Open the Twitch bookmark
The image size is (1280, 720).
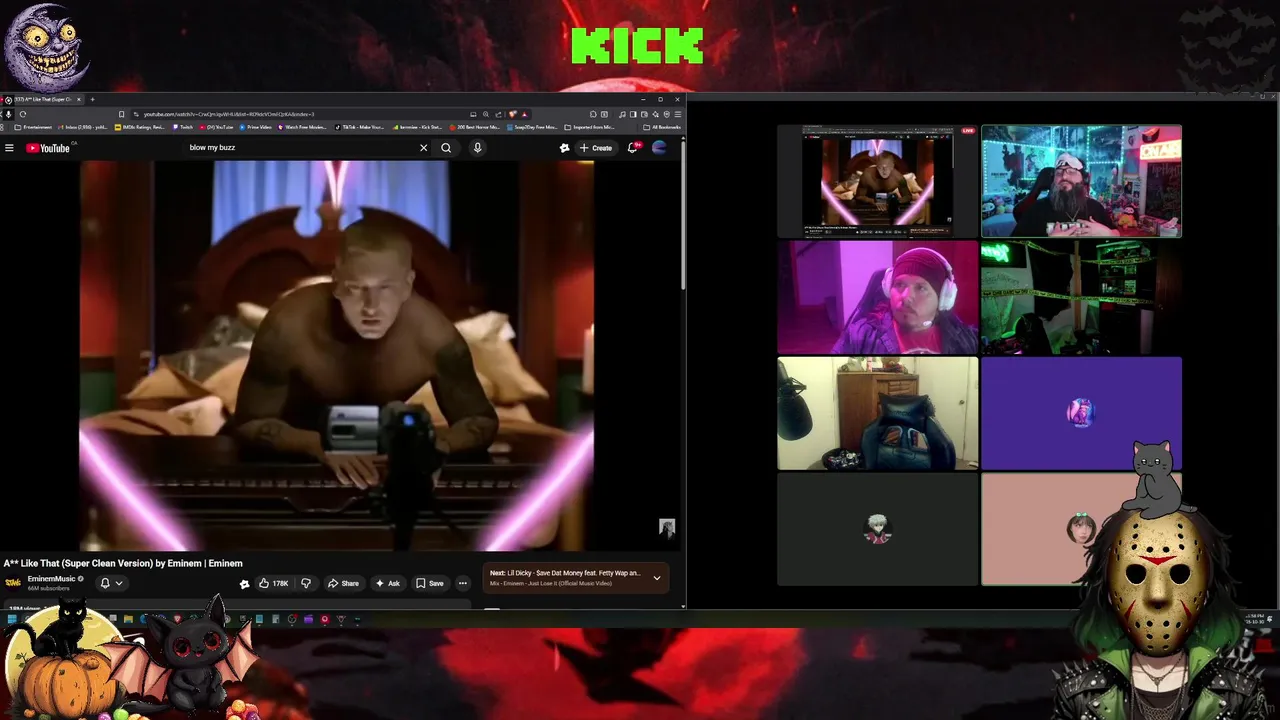click(182, 127)
